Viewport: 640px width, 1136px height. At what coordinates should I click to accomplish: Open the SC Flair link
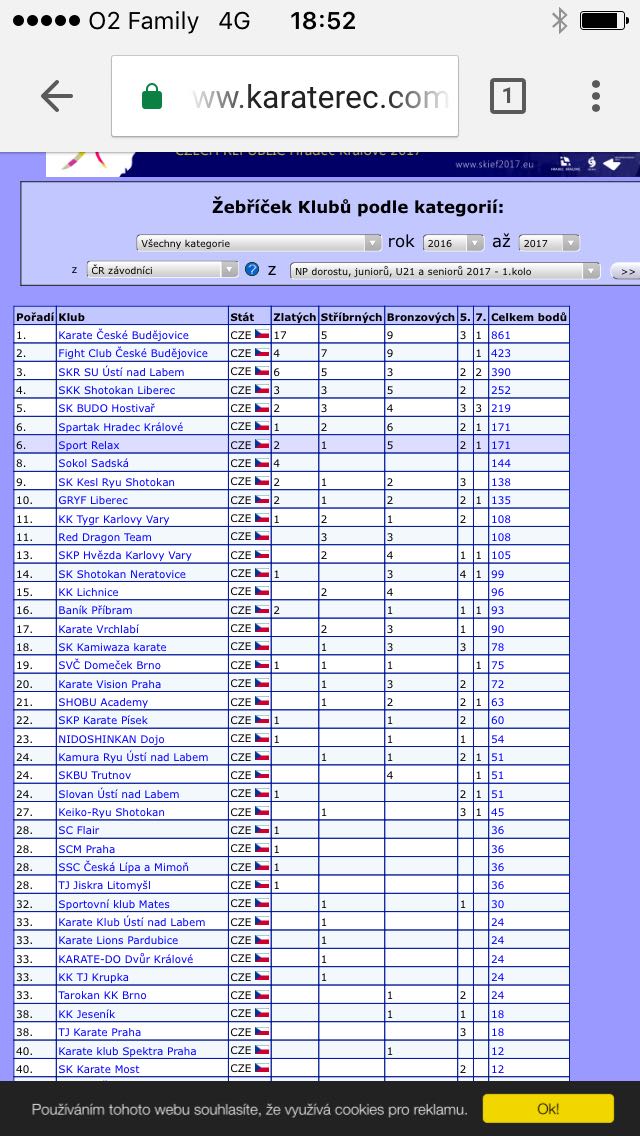78,830
